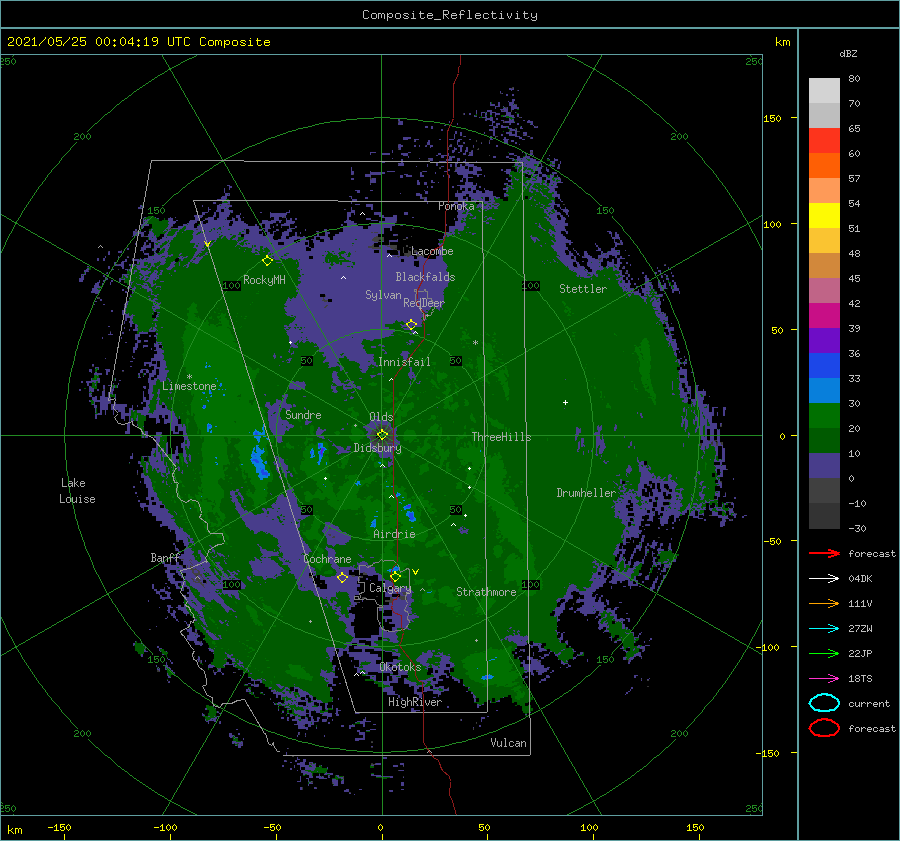Click the asterisk marker above Limestone
The height and width of the screenshot is (841, 900).
189,377
